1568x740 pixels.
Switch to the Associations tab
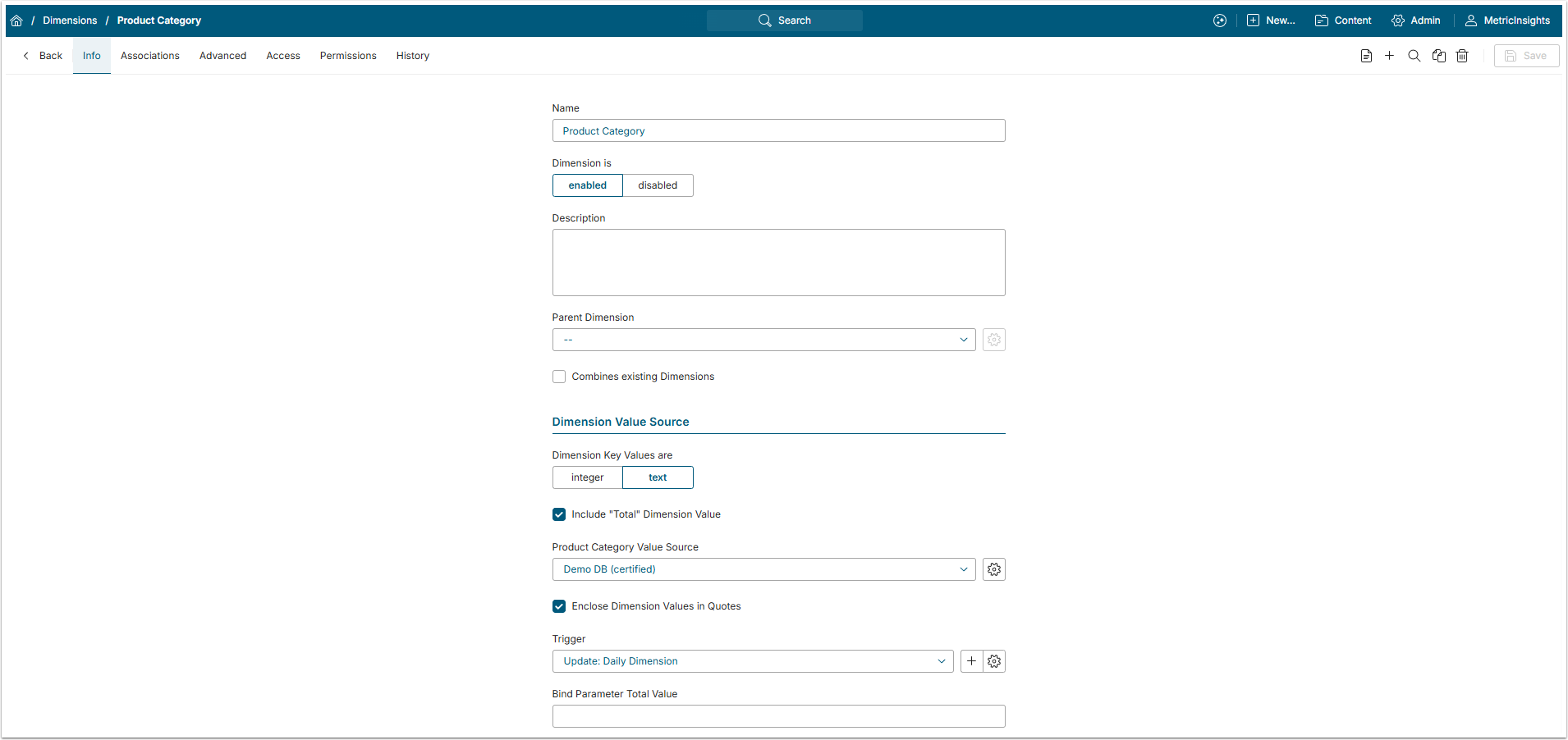coord(149,56)
